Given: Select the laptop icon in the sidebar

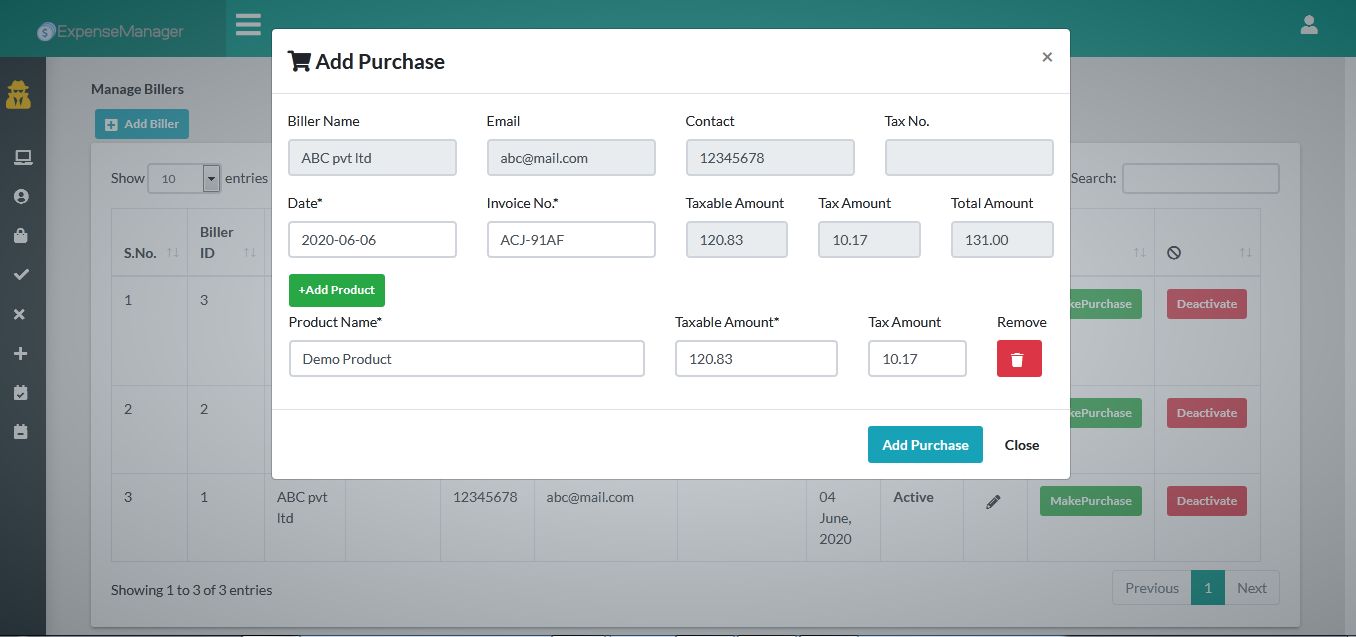Looking at the screenshot, I should tap(21, 157).
